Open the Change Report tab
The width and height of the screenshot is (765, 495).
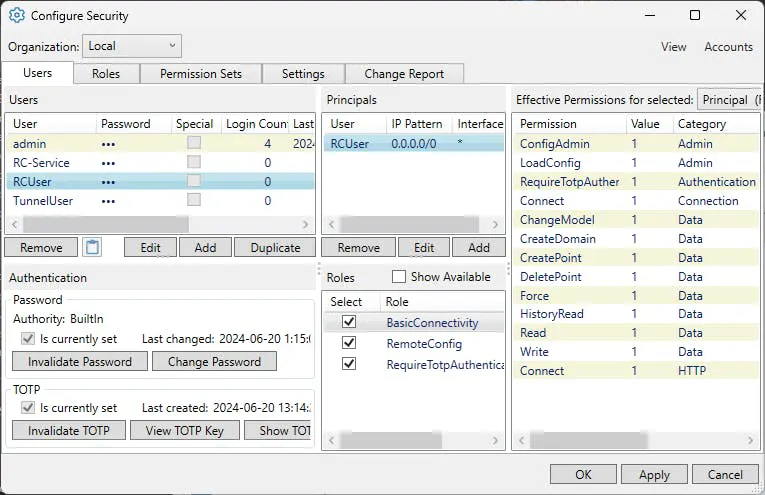(x=405, y=74)
